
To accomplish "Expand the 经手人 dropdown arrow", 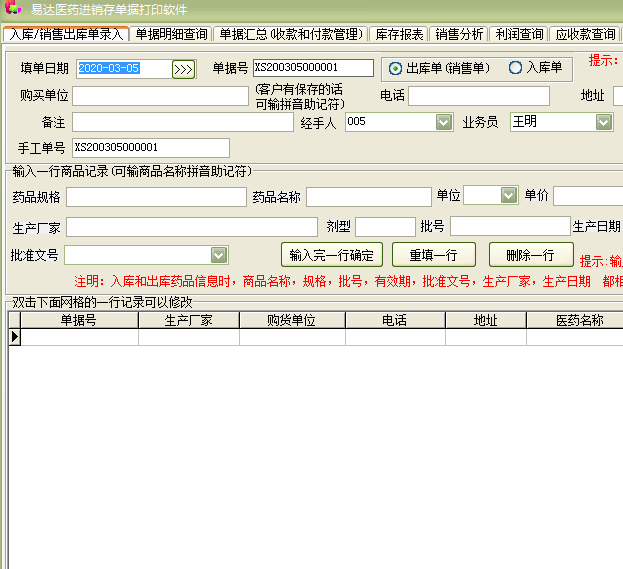I will (443, 122).
